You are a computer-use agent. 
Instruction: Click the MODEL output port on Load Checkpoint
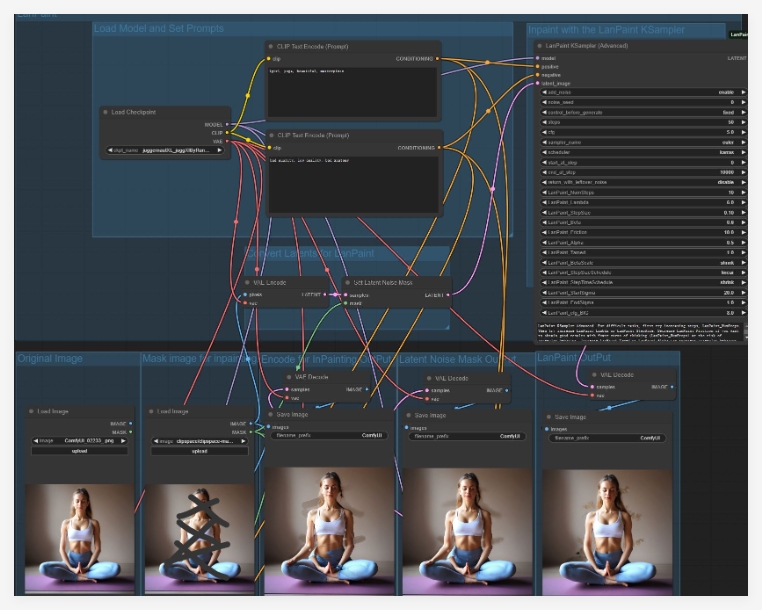228,125
